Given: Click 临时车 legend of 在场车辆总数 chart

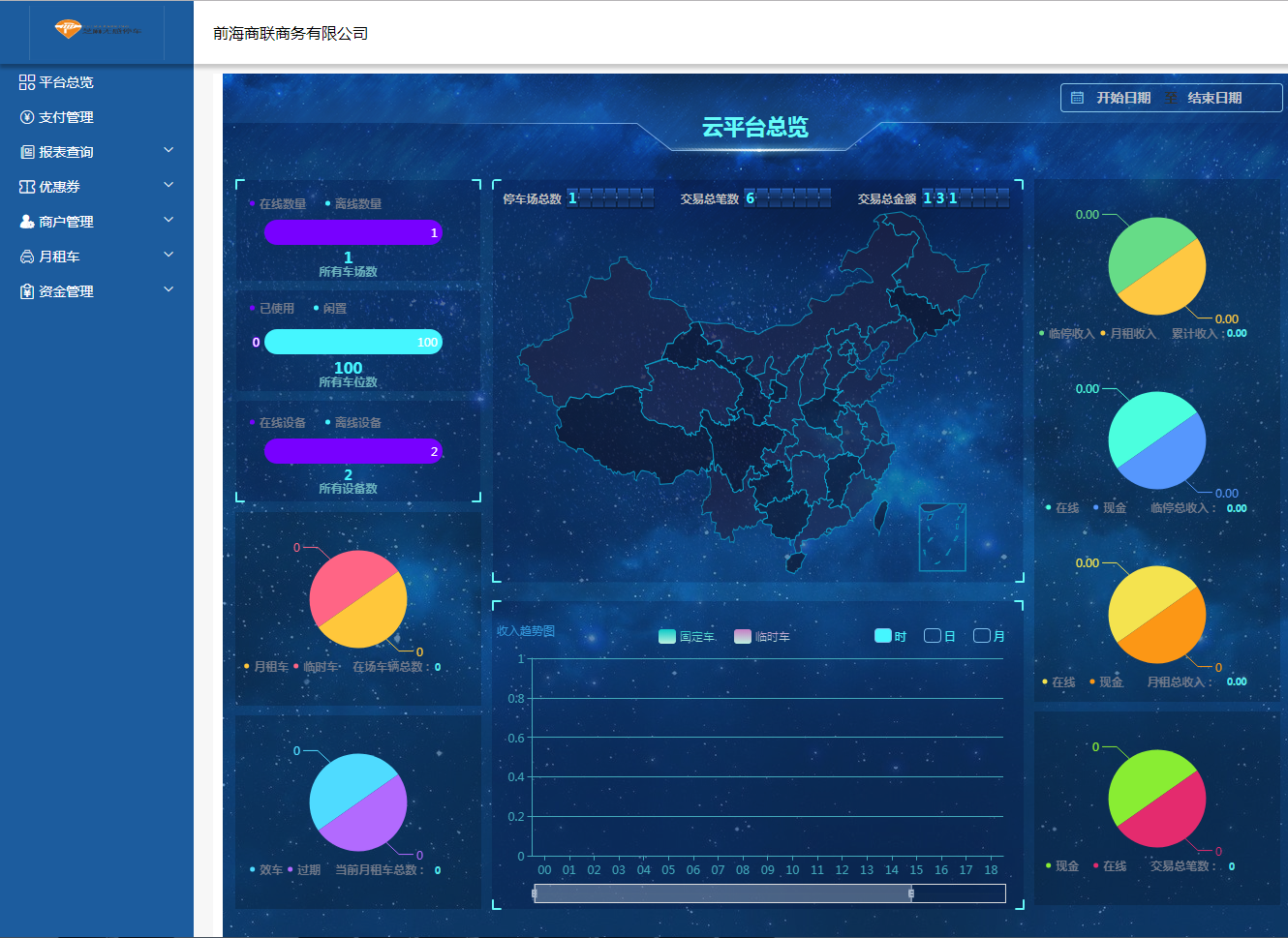Looking at the screenshot, I should pyautogui.click(x=316, y=667).
